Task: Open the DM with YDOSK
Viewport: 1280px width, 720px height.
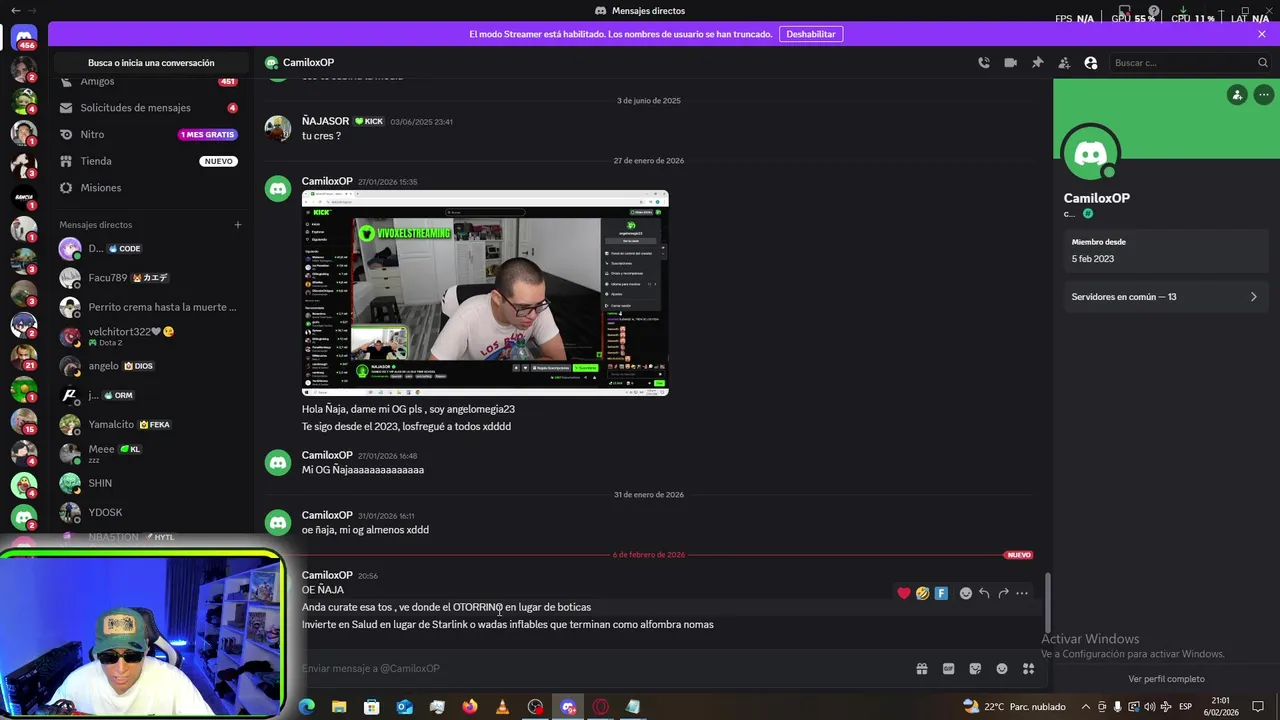Action: [x=150, y=512]
